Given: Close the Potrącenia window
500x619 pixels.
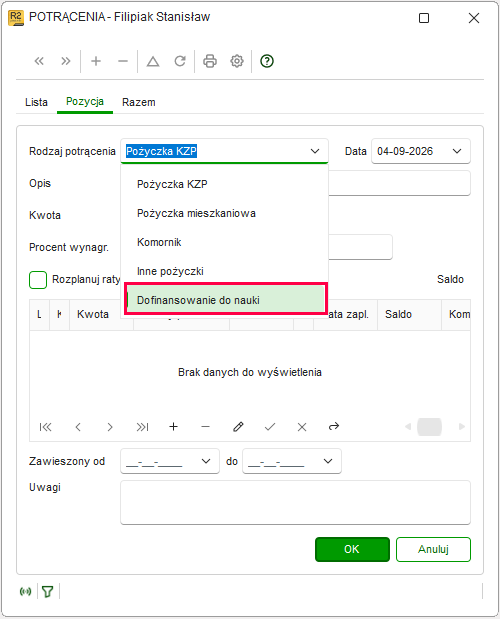Looking at the screenshot, I should pos(474,18).
